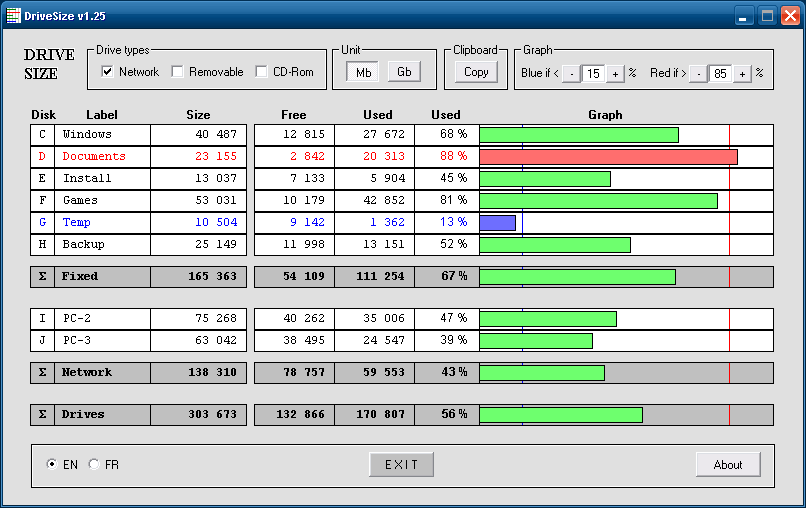
Task: Click the 'PC-2' network drive label
Action: 77,318
